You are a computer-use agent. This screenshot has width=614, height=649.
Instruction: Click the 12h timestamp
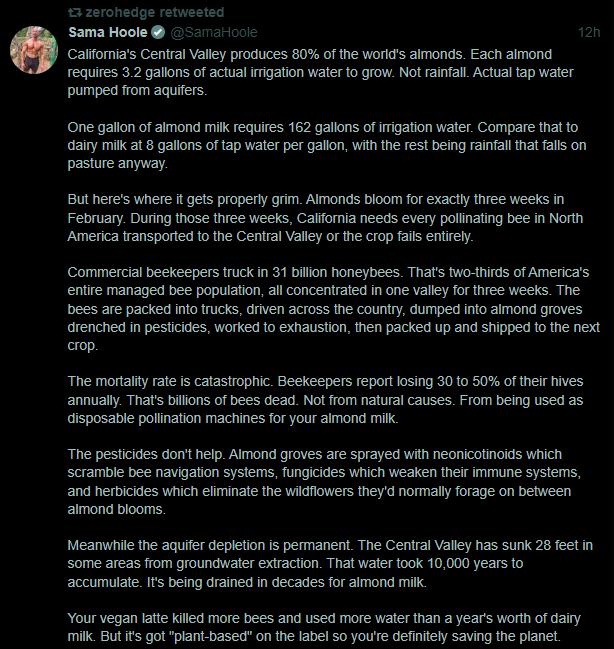pyautogui.click(x=589, y=32)
